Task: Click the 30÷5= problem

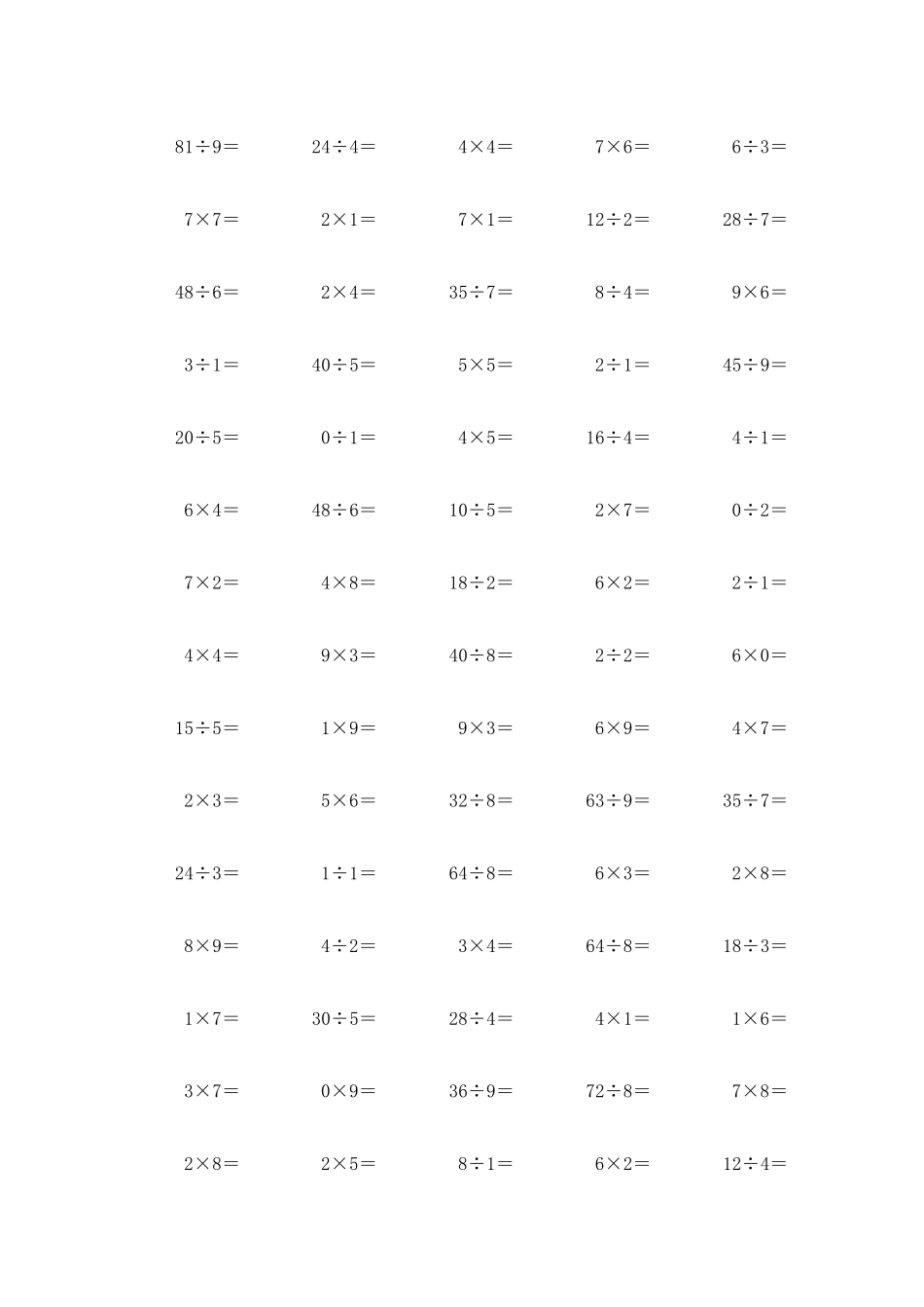Action: 343,1019
